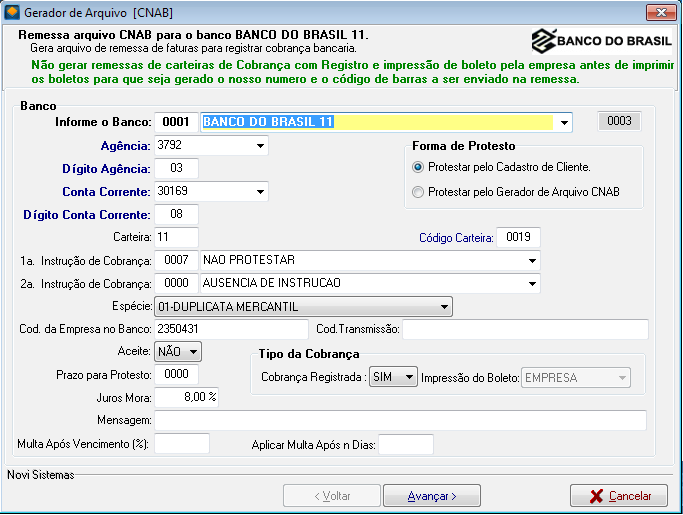Click the Aplicar Multa Após n Dias field
Screen dimensions: 683x515
[406, 444]
